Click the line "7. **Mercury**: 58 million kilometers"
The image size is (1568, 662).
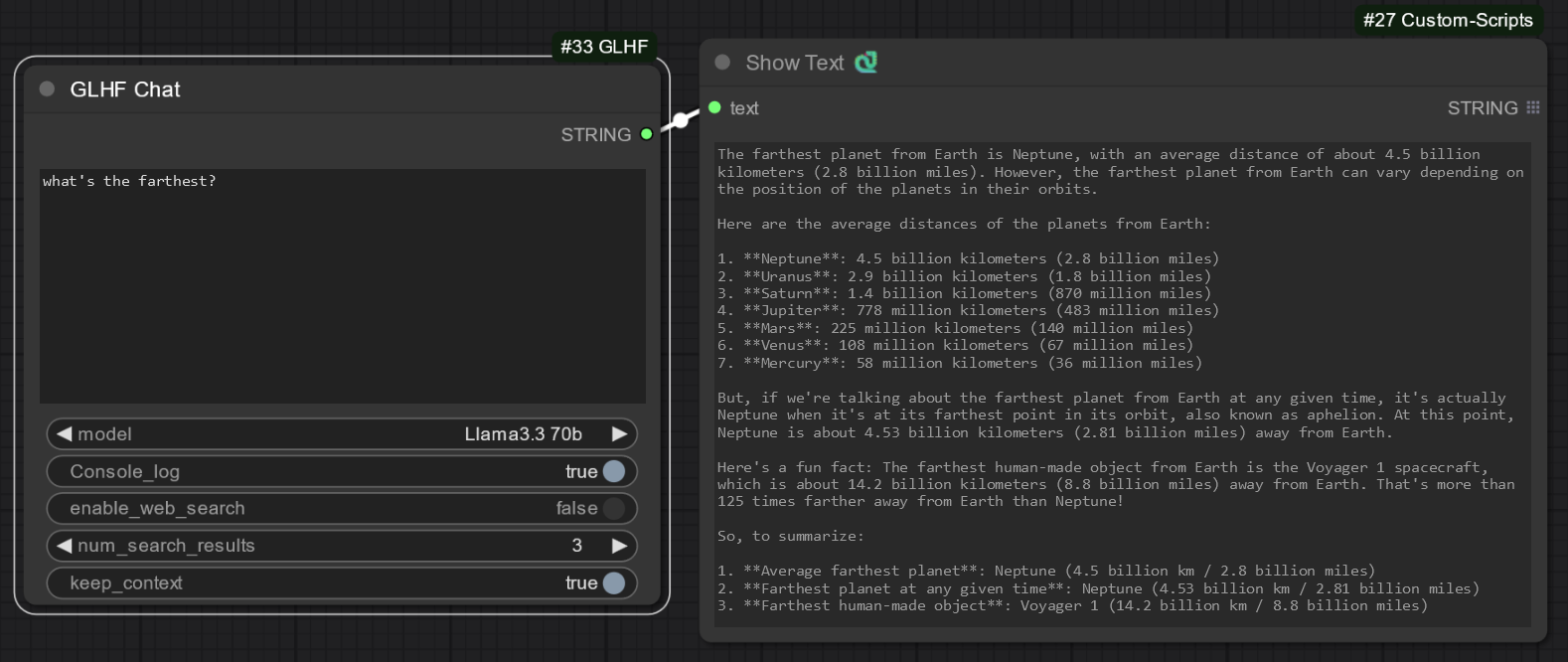[960, 363]
